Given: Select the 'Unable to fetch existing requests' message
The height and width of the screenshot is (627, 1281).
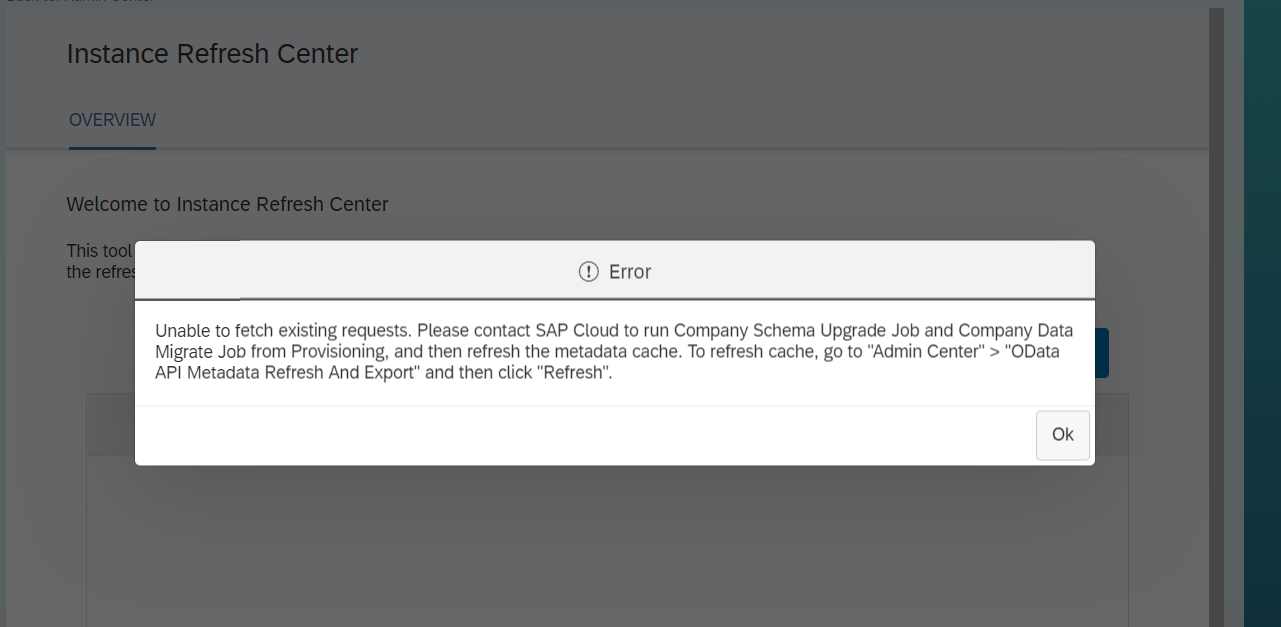Looking at the screenshot, I should click(614, 352).
